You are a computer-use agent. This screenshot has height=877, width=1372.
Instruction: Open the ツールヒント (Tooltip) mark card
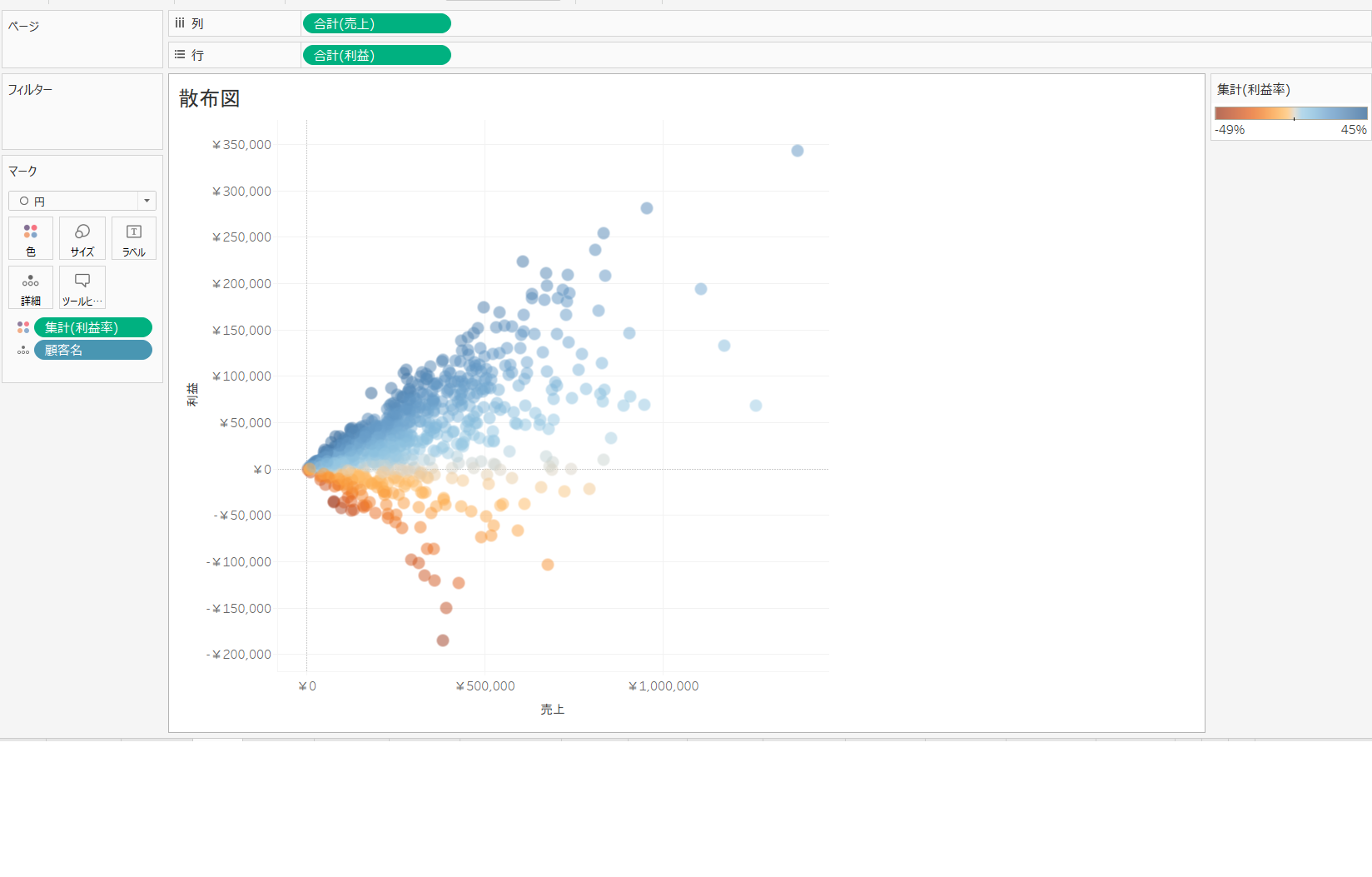[82, 287]
